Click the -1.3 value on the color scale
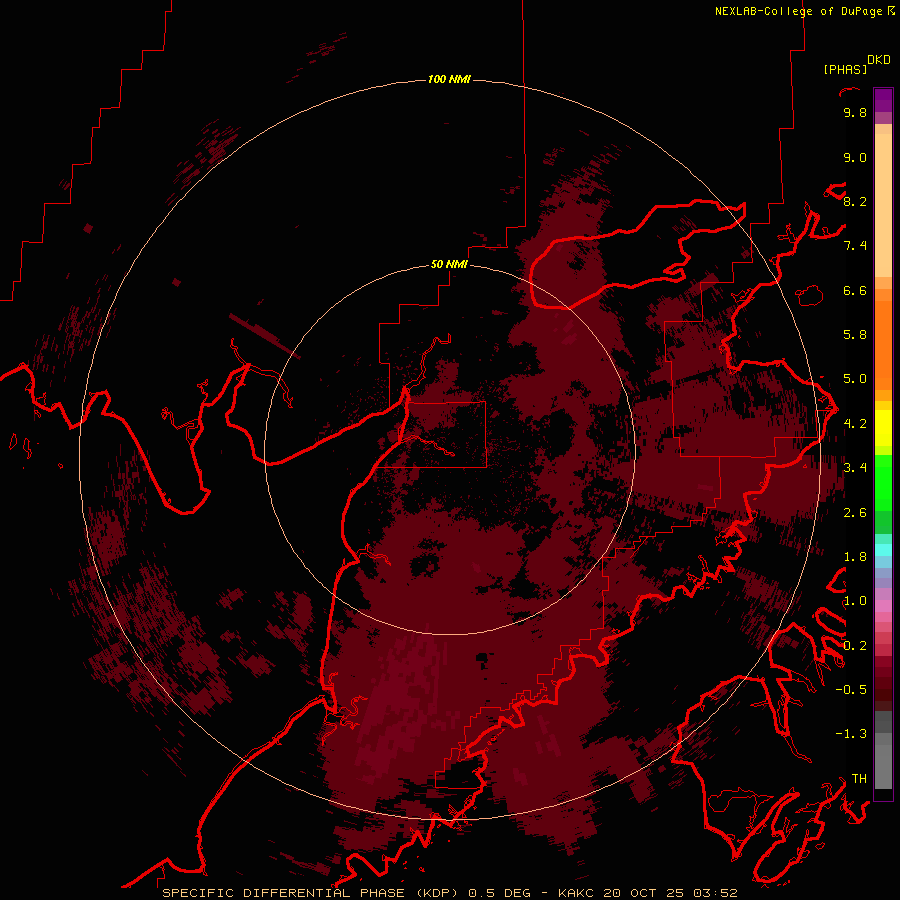900x900 pixels. [851, 734]
